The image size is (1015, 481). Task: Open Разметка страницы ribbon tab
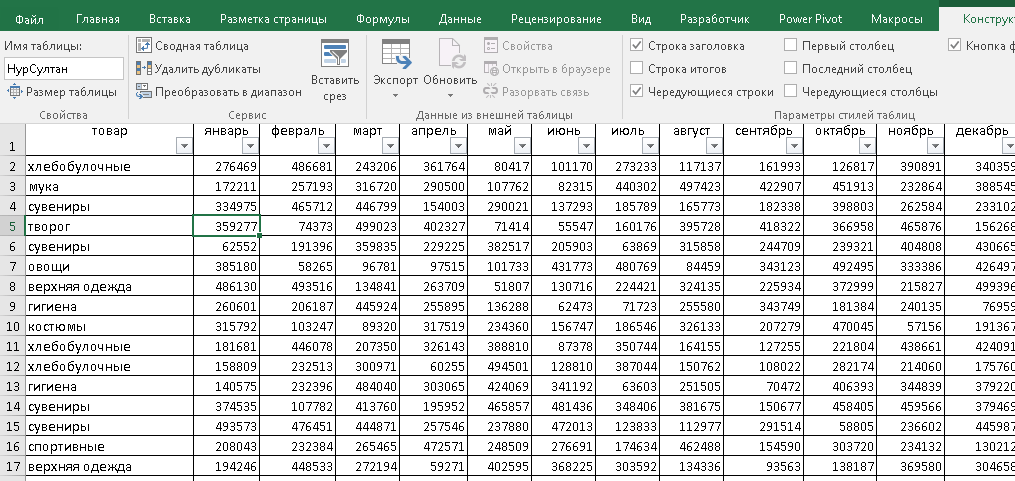coord(273,19)
